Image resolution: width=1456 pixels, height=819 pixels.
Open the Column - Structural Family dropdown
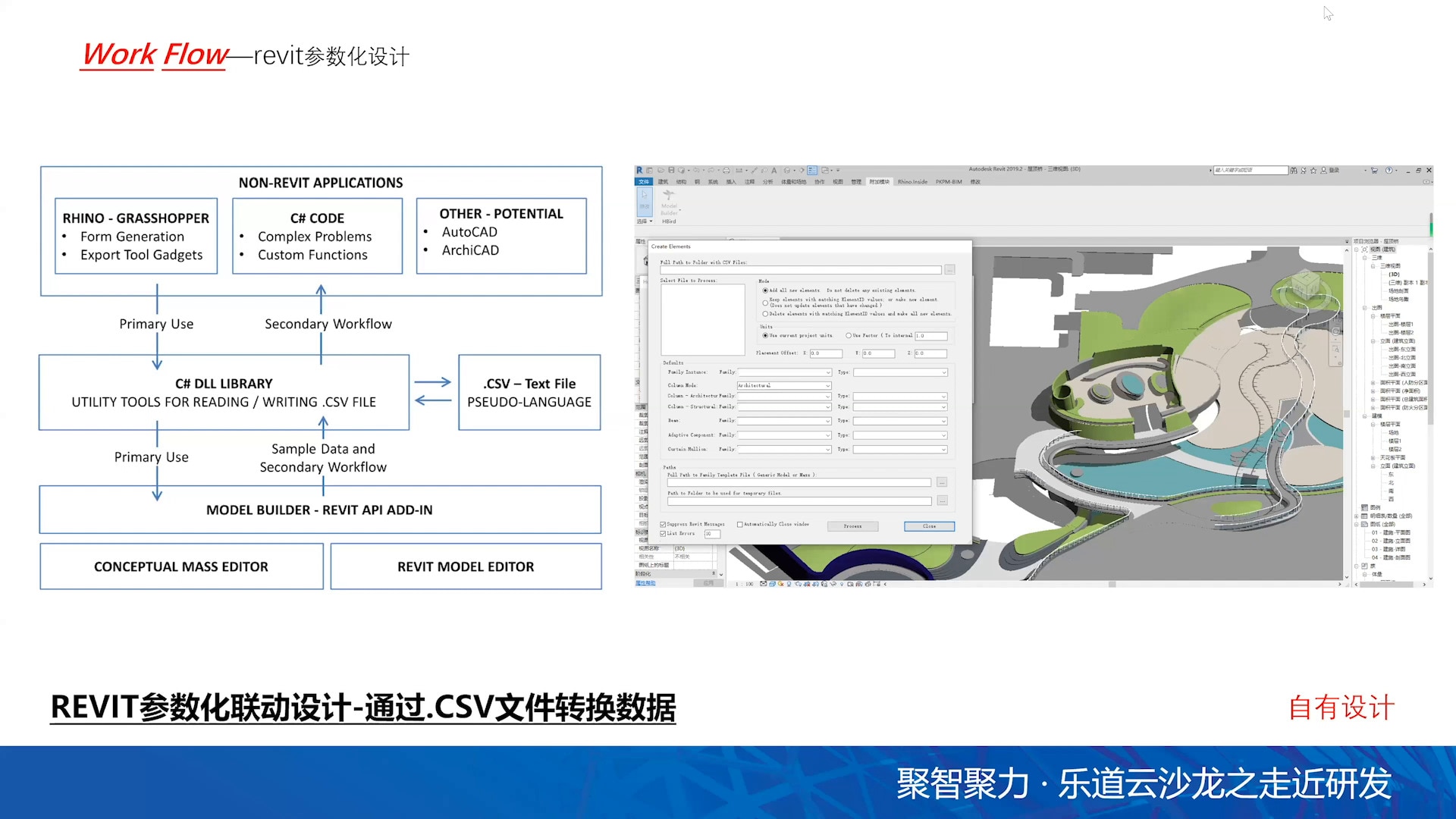click(x=784, y=407)
